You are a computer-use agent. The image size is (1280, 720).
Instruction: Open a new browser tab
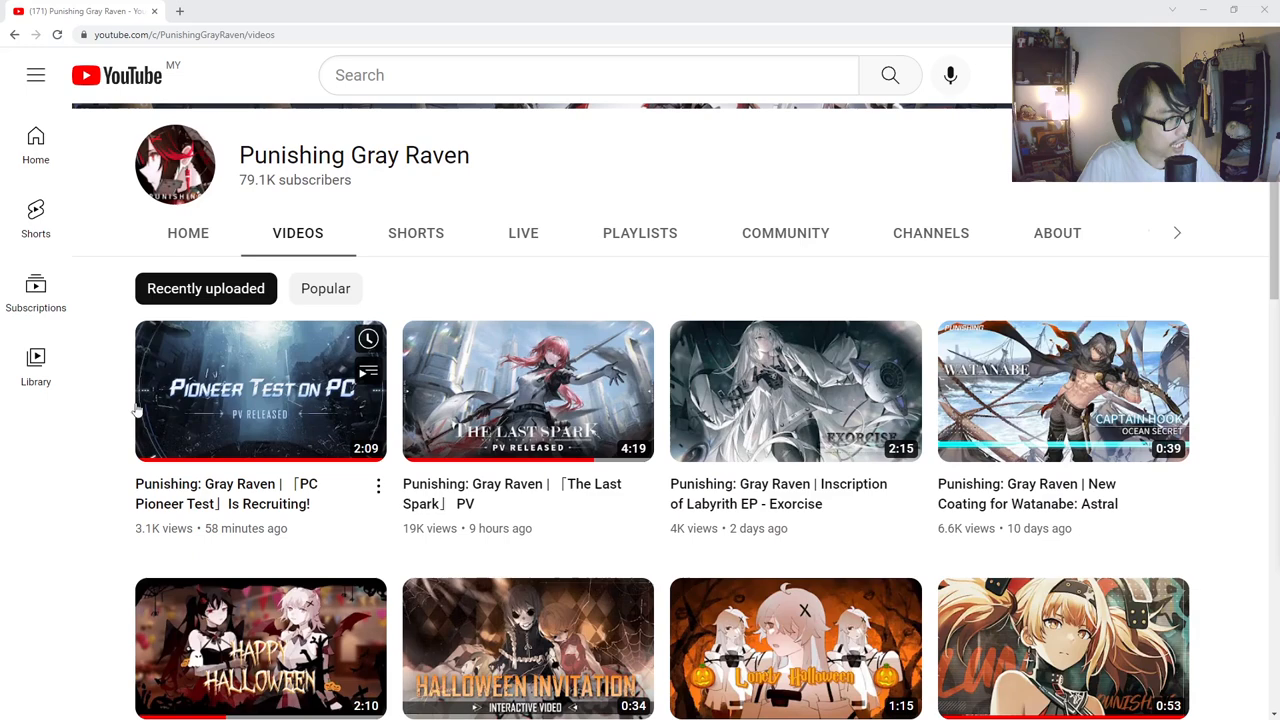180,11
